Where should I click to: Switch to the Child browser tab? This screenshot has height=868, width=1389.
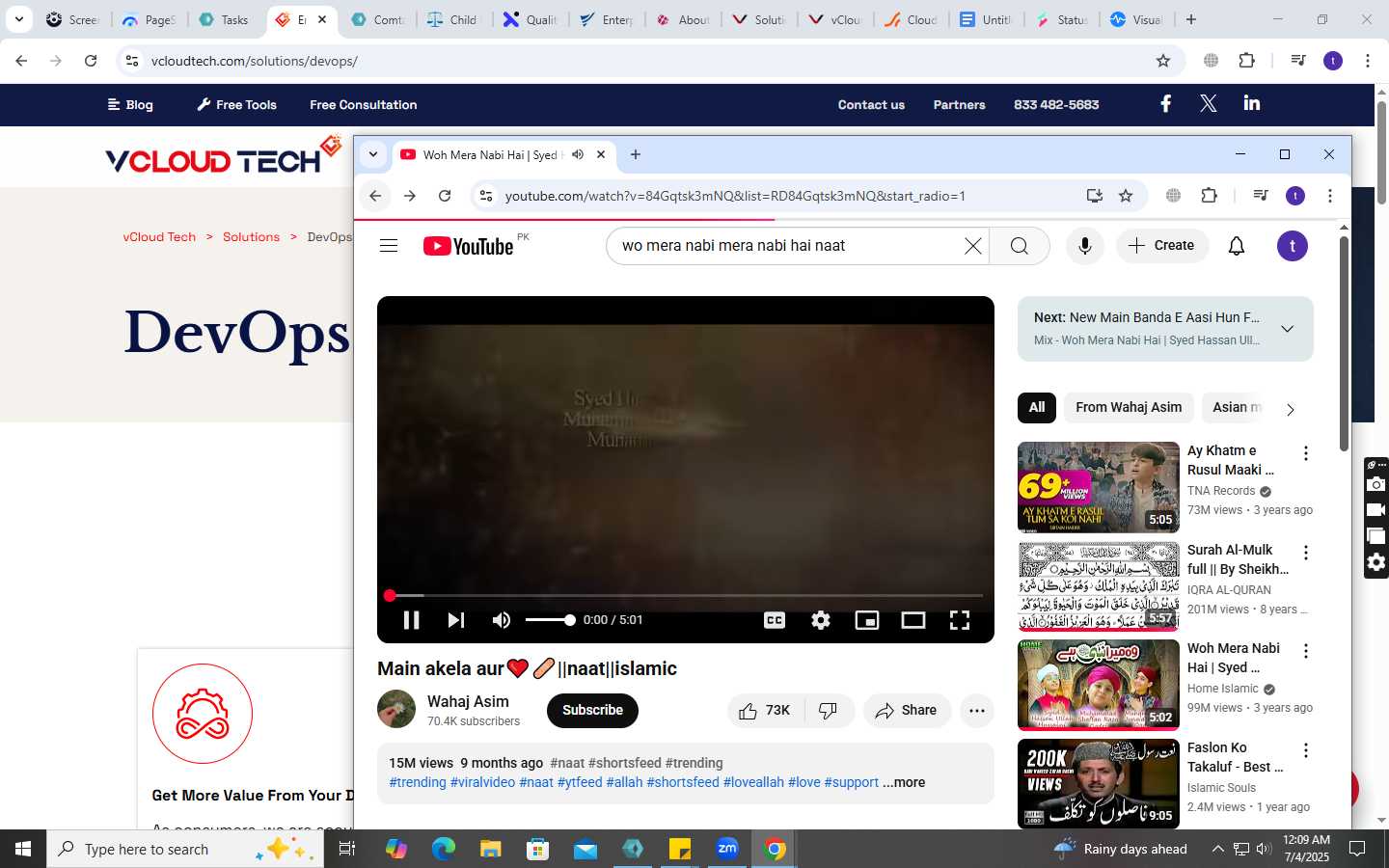[453, 19]
